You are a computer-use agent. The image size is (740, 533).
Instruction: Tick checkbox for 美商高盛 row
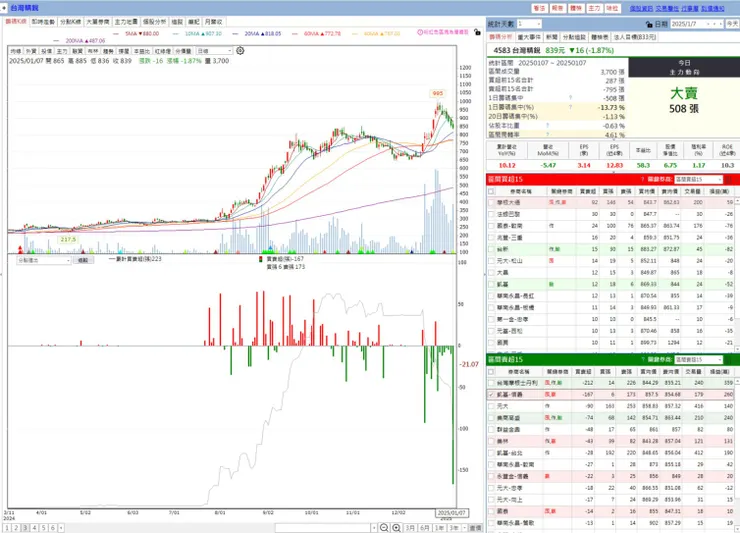coord(491,418)
